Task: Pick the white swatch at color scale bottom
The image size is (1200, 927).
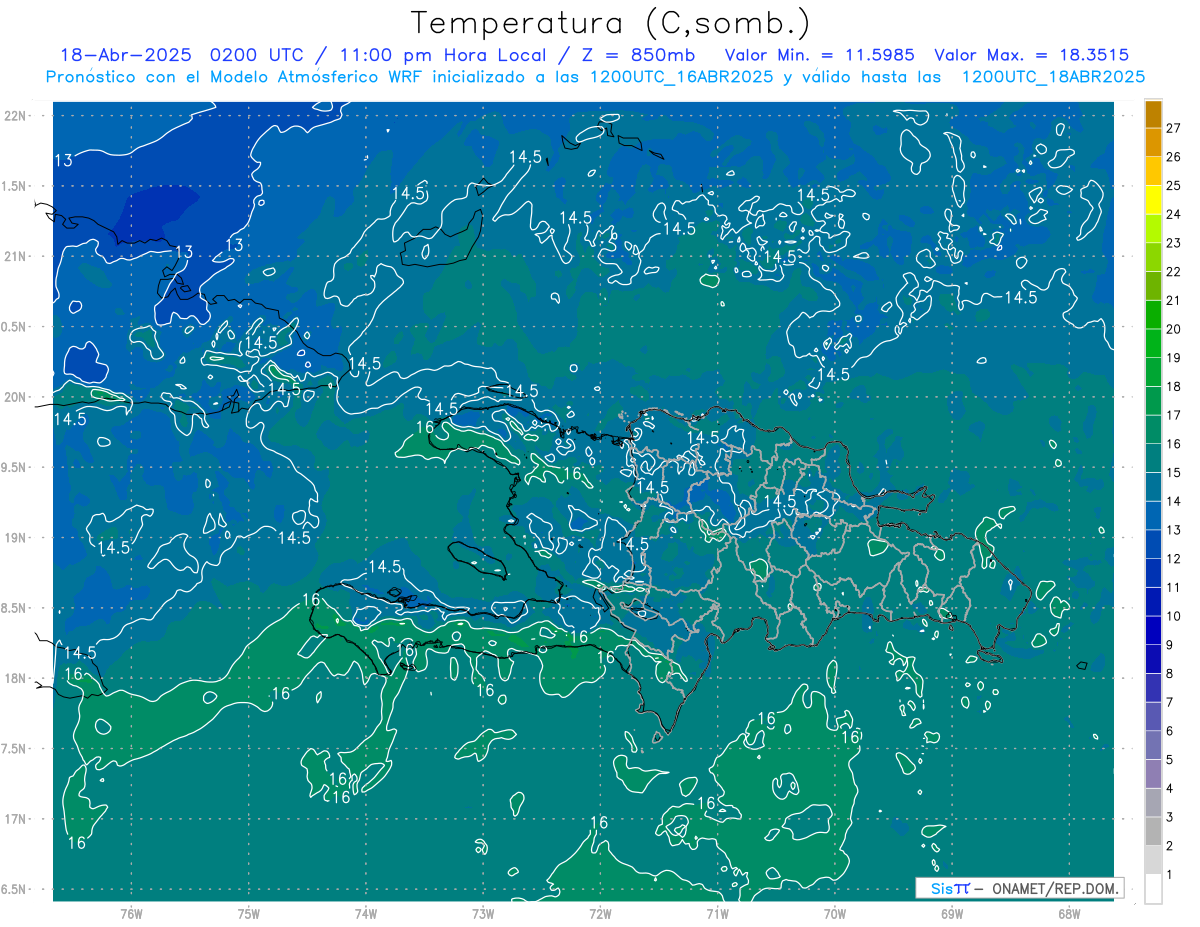Action: point(1153,889)
